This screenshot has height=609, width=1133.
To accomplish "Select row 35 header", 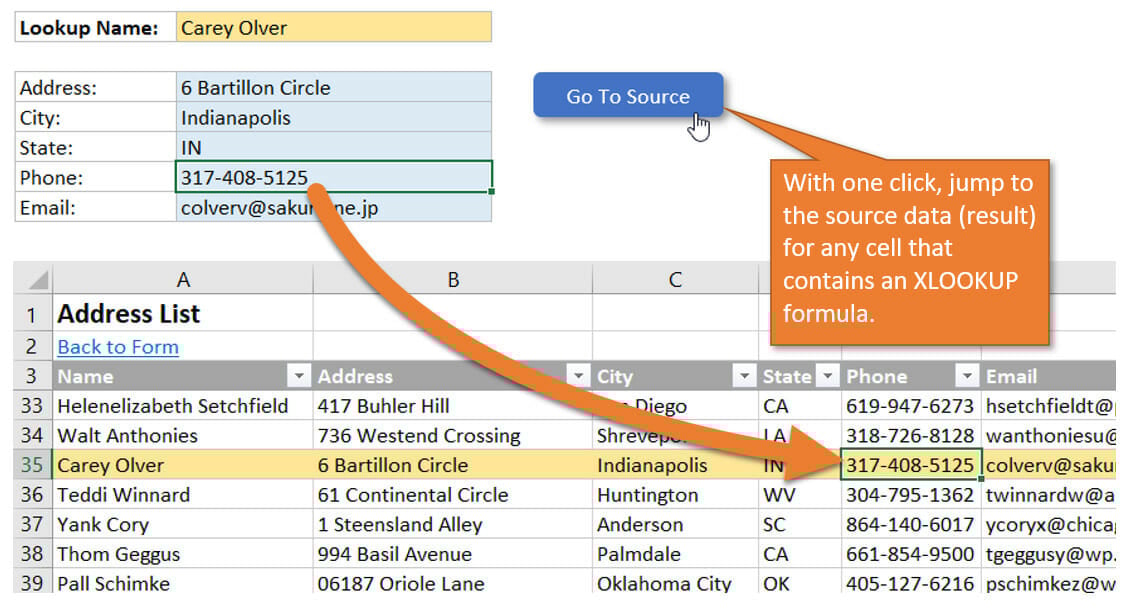I will point(33,465).
